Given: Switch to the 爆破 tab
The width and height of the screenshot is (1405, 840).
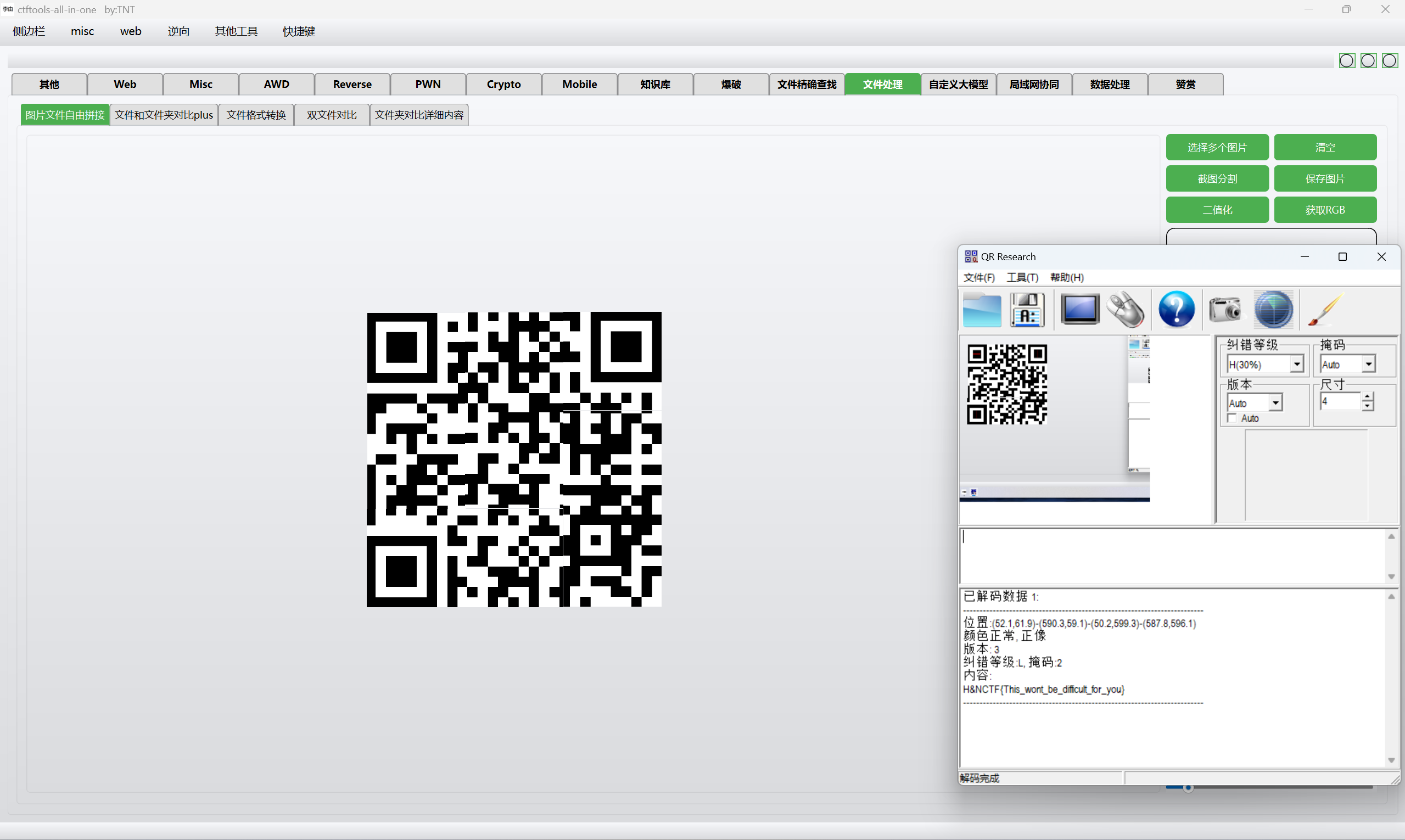Looking at the screenshot, I should pyautogui.click(x=731, y=84).
